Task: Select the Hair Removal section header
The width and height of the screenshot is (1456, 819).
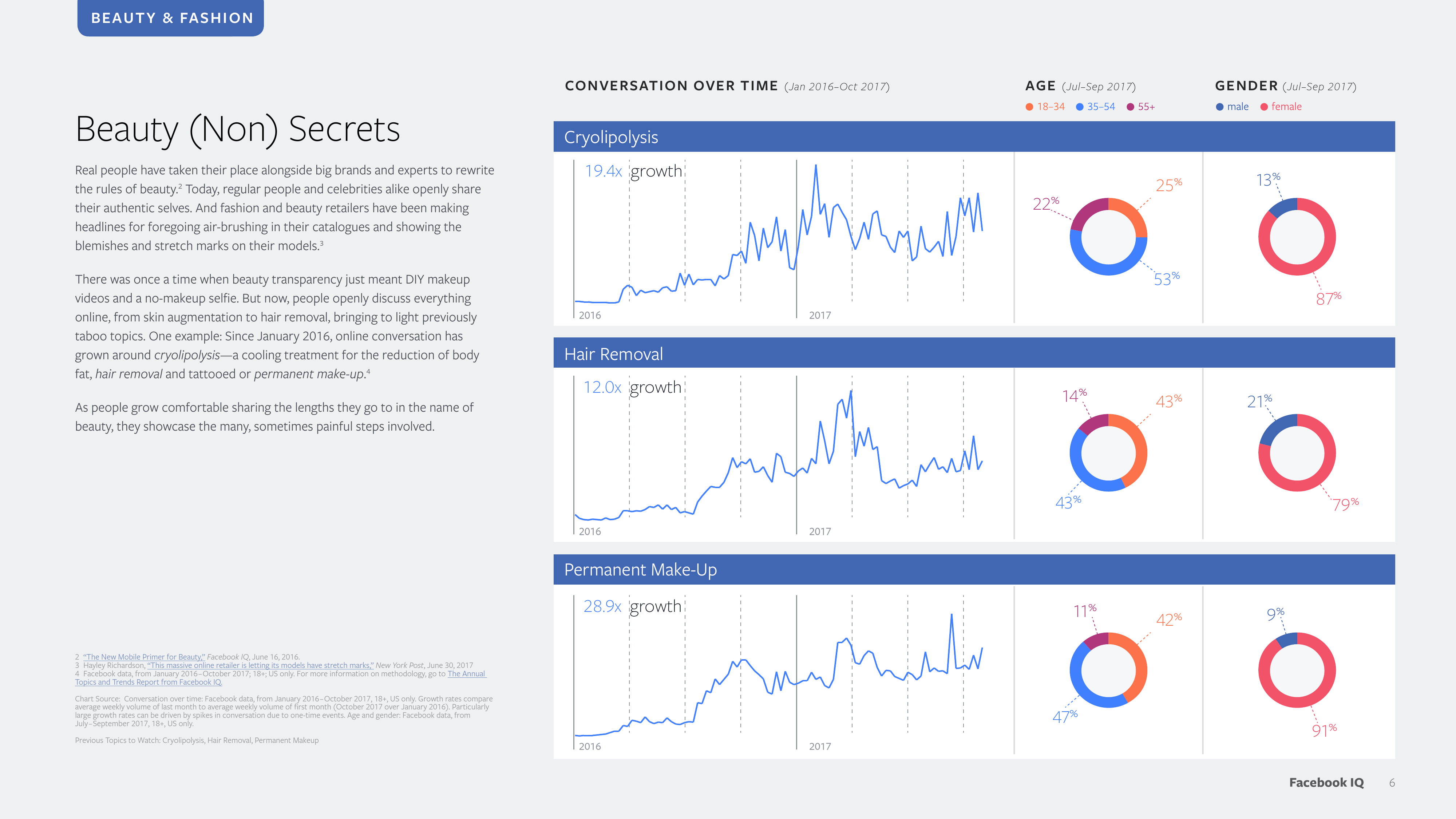Action: pos(613,354)
